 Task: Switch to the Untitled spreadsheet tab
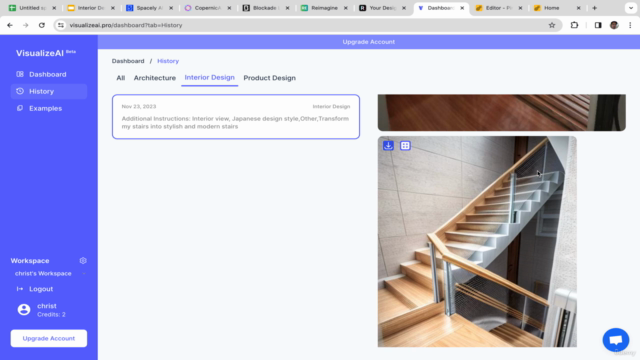click(x=33, y=8)
